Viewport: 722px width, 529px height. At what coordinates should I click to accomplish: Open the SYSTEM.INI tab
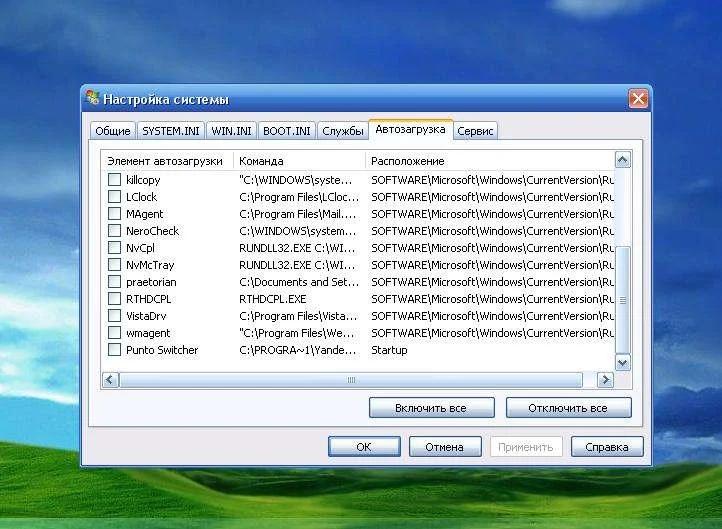click(171, 131)
